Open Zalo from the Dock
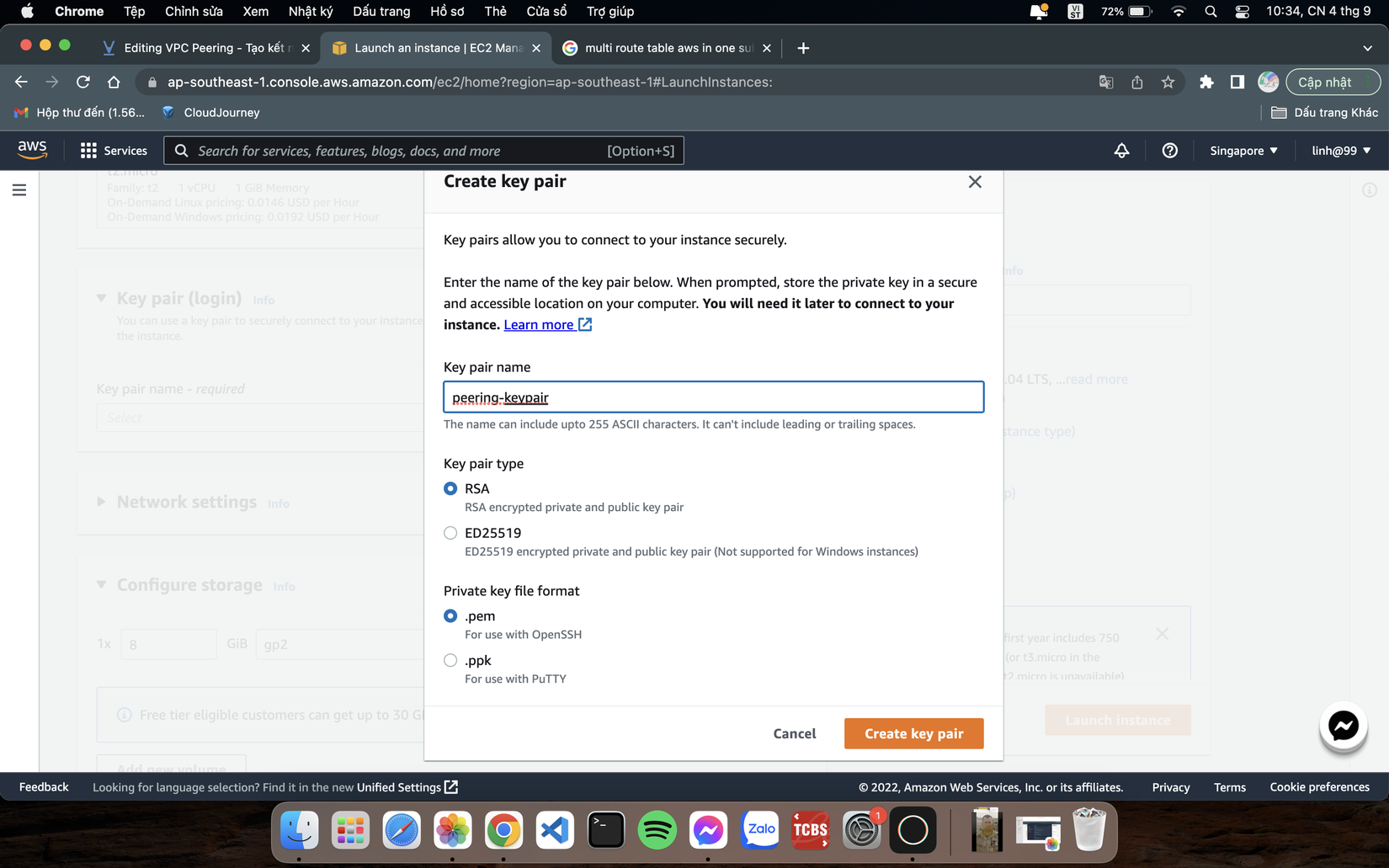 pyautogui.click(x=759, y=831)
